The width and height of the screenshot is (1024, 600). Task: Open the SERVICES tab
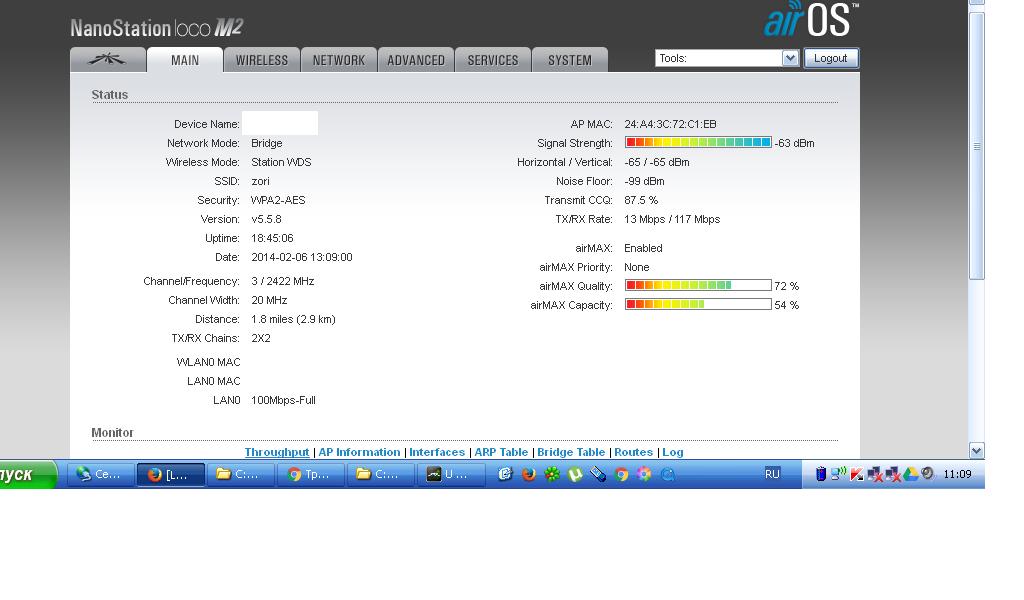pos(493,60)
